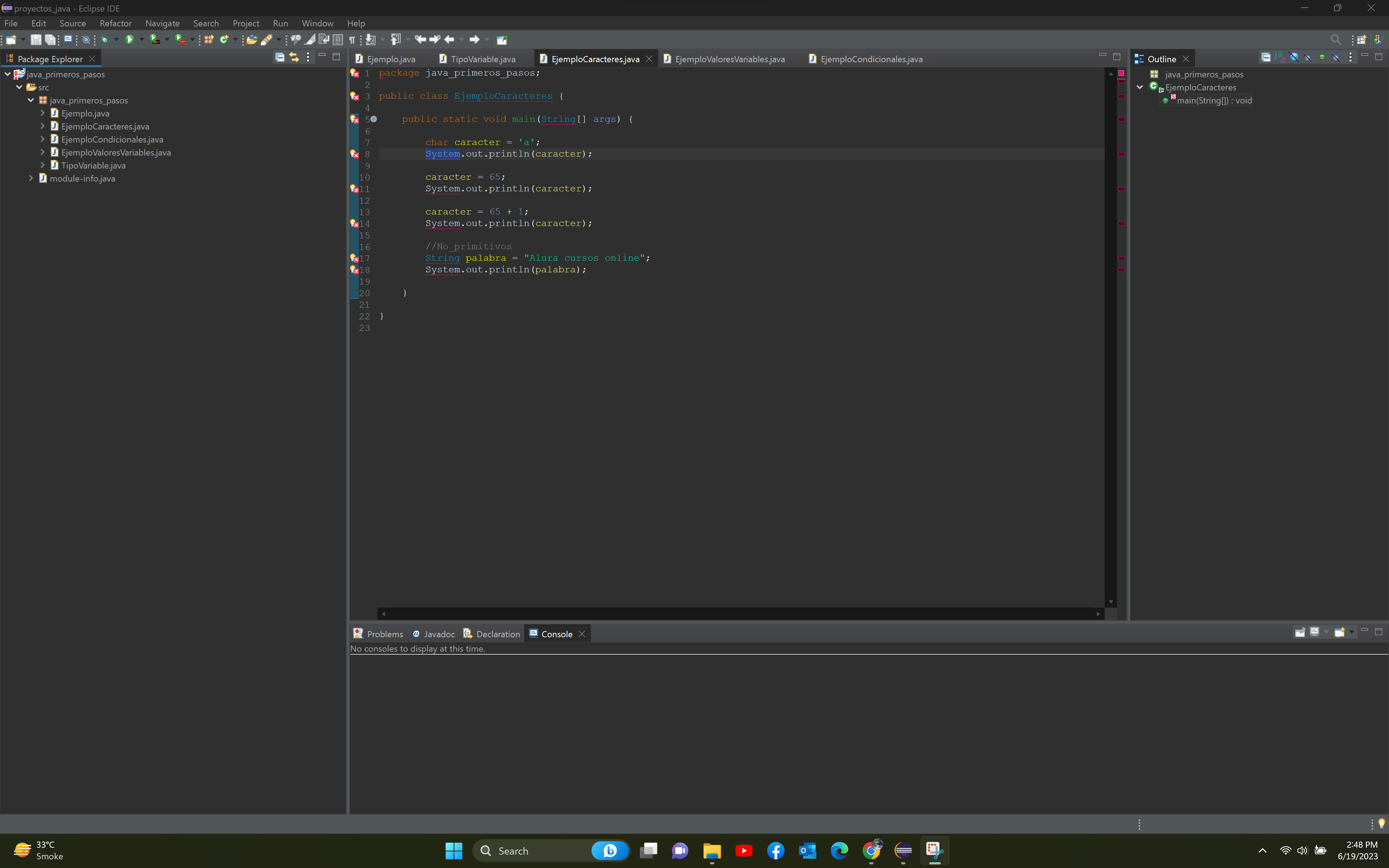Click the New Java Package toolbar icon
This screenshot has height=868, width=1389.
209,40
